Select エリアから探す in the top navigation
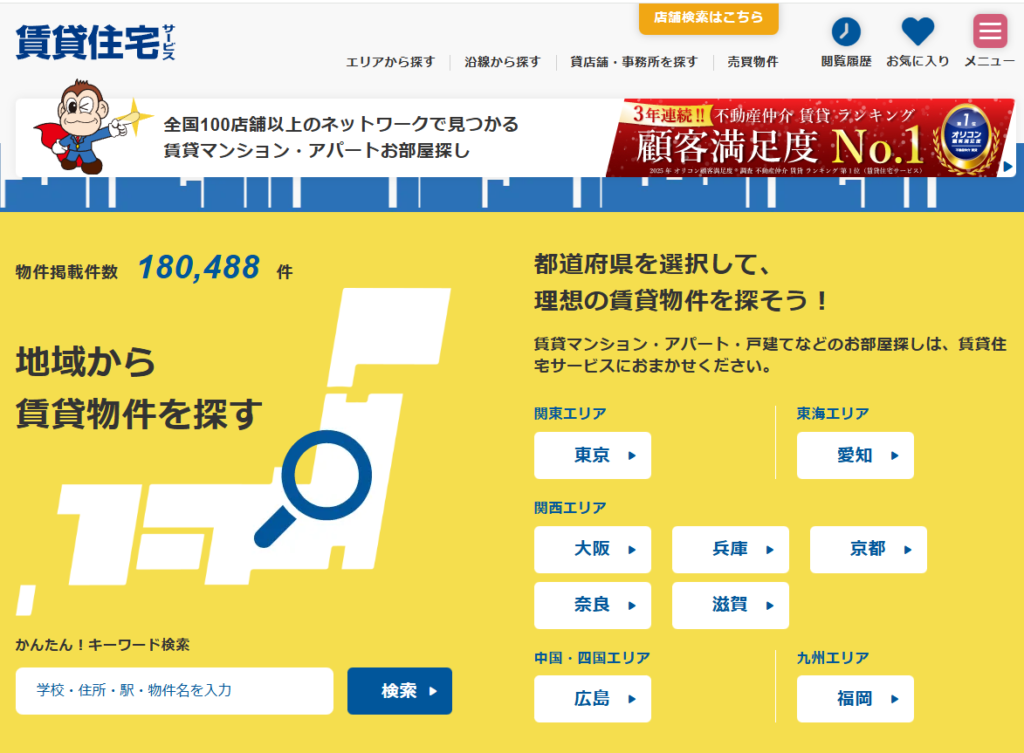The width and height of the screenshot is (1024, 753). point(390,62)
